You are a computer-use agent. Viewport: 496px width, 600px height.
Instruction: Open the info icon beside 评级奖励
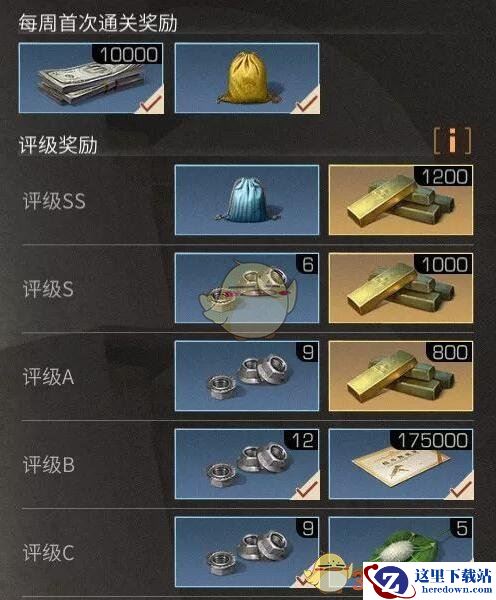453,141
